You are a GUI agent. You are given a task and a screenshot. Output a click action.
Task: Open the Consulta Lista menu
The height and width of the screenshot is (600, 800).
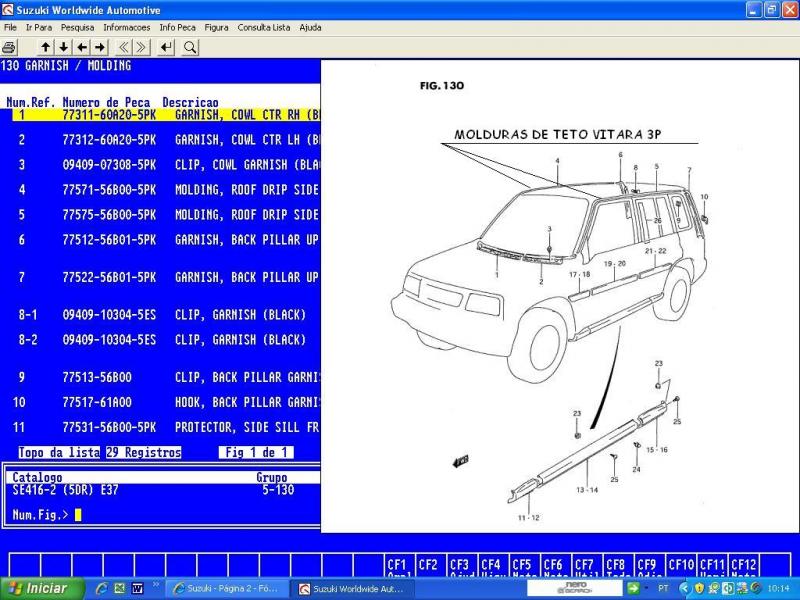tap(264, 28)
